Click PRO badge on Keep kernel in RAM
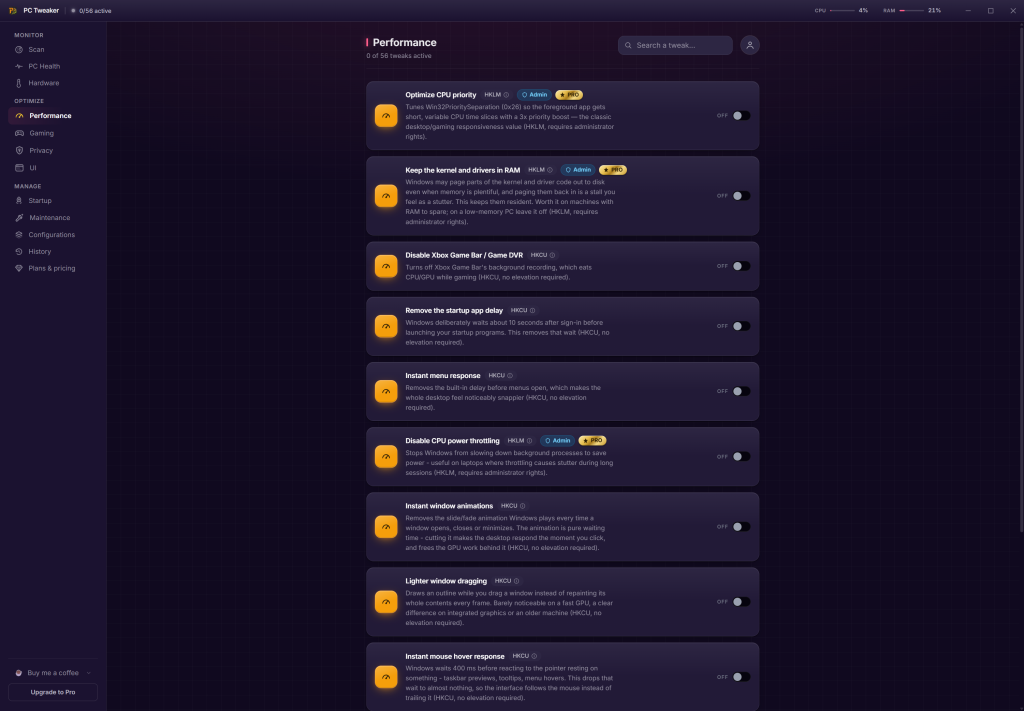The width and height of the screenshot is (1024, 711). coord(613,170)
